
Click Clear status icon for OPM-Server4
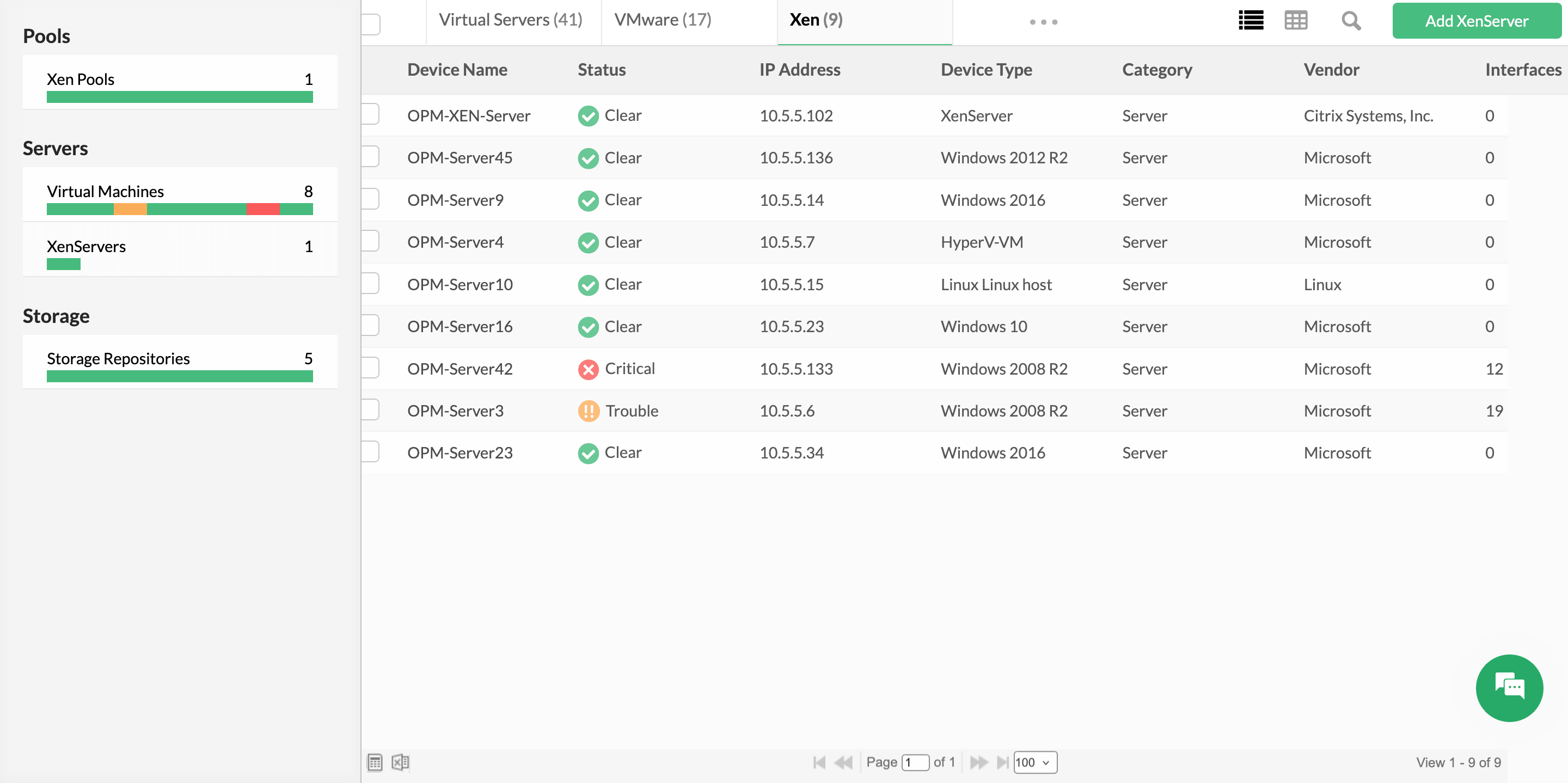point(588,242)
